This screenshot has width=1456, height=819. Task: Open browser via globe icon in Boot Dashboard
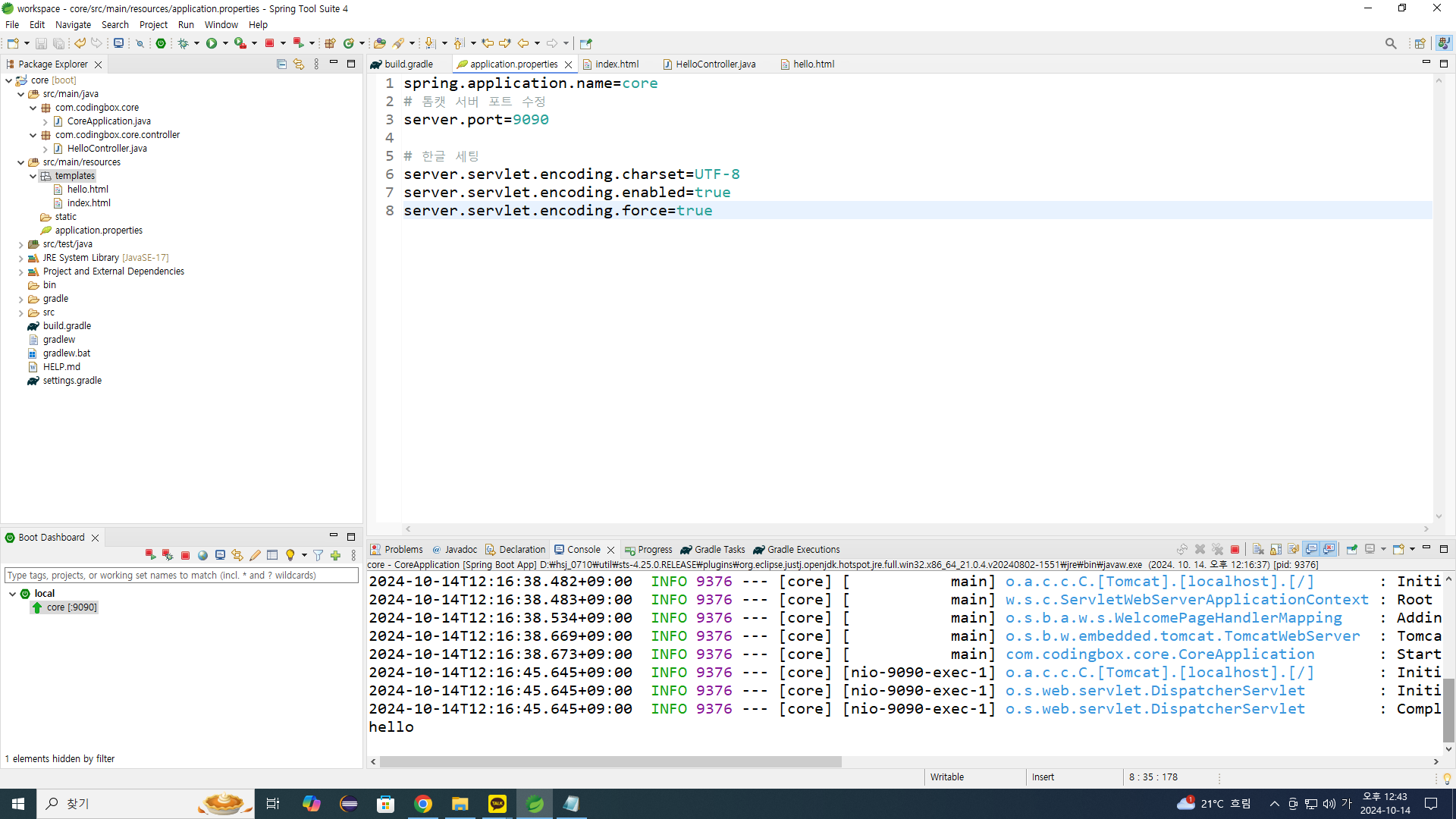(x=202, y=555)
